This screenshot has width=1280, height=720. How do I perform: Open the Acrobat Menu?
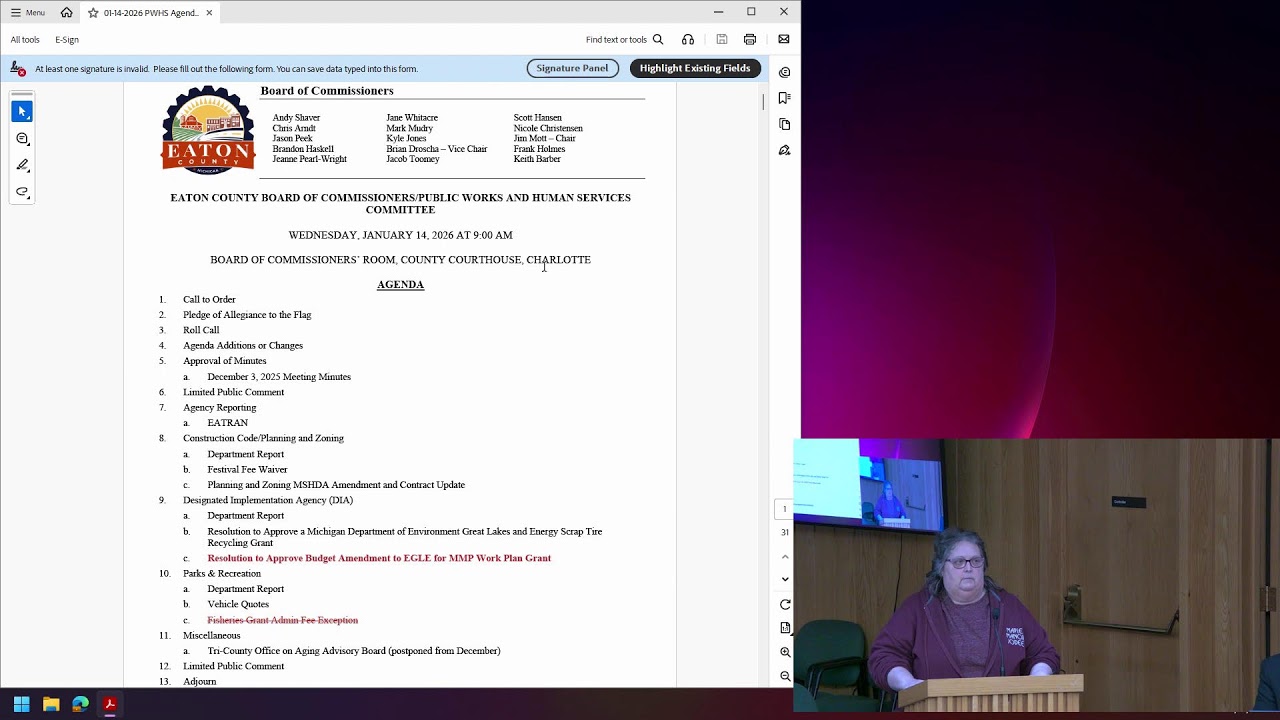tap(28, 13)
